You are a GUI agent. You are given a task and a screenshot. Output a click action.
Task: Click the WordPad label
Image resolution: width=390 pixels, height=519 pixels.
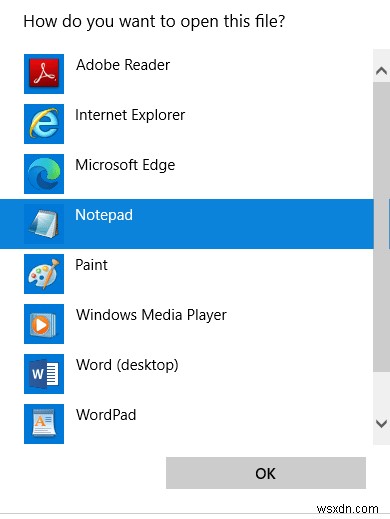(x=106, y=415)
